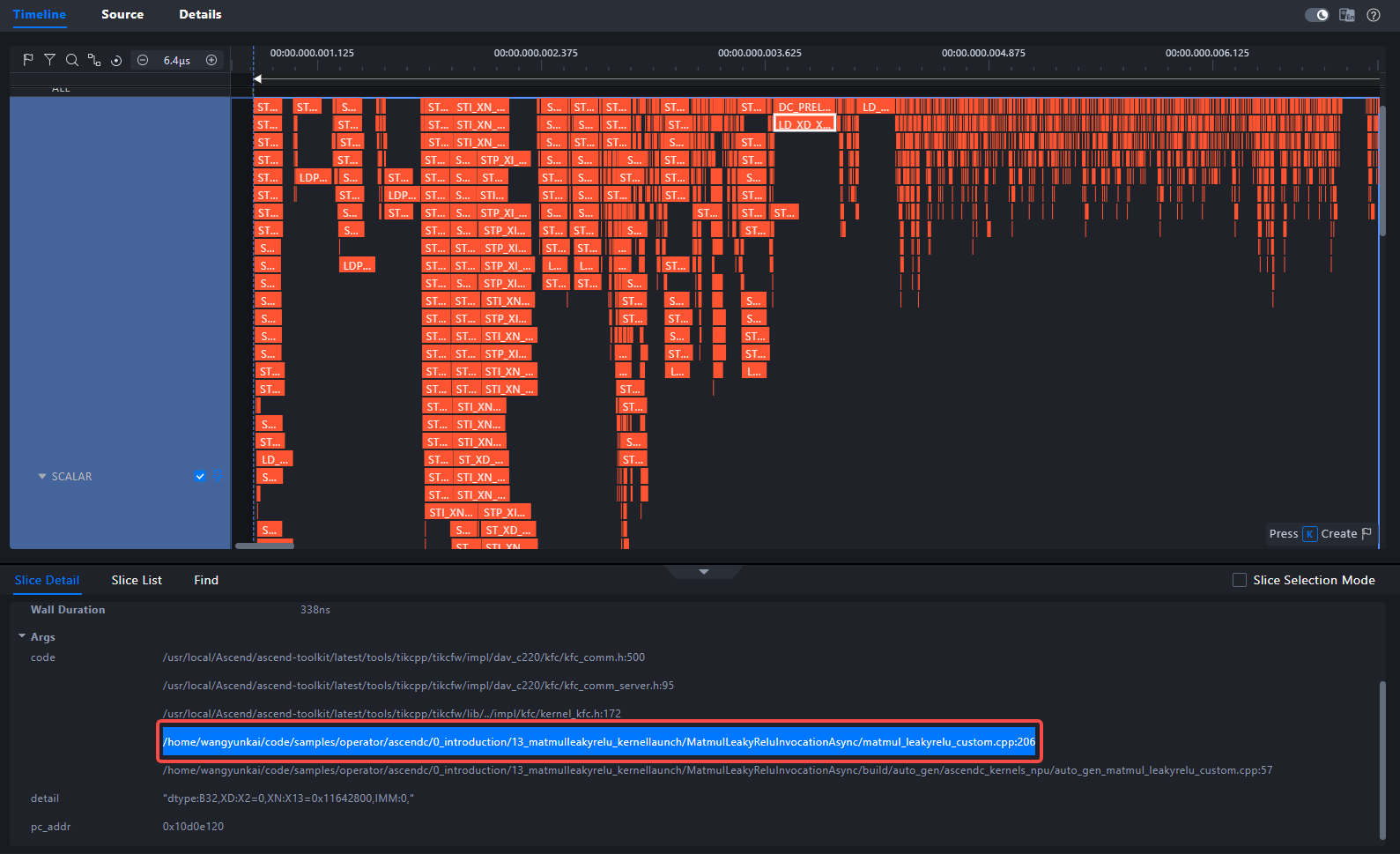Click the detail panel vertical scrollbar

point(1382,760)
